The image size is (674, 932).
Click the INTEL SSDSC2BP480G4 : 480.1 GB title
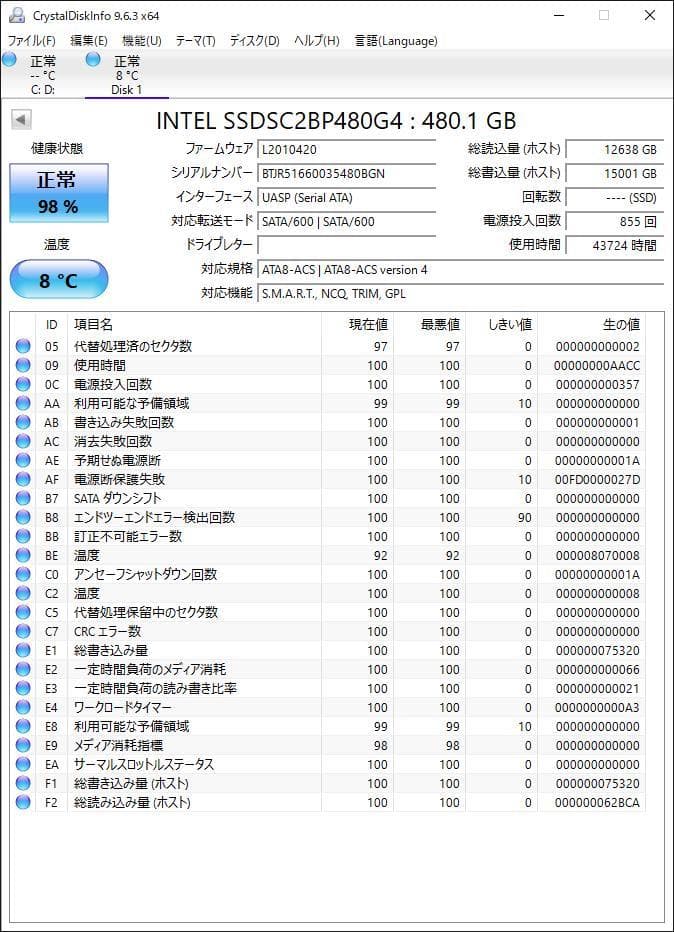pos(336,121)
